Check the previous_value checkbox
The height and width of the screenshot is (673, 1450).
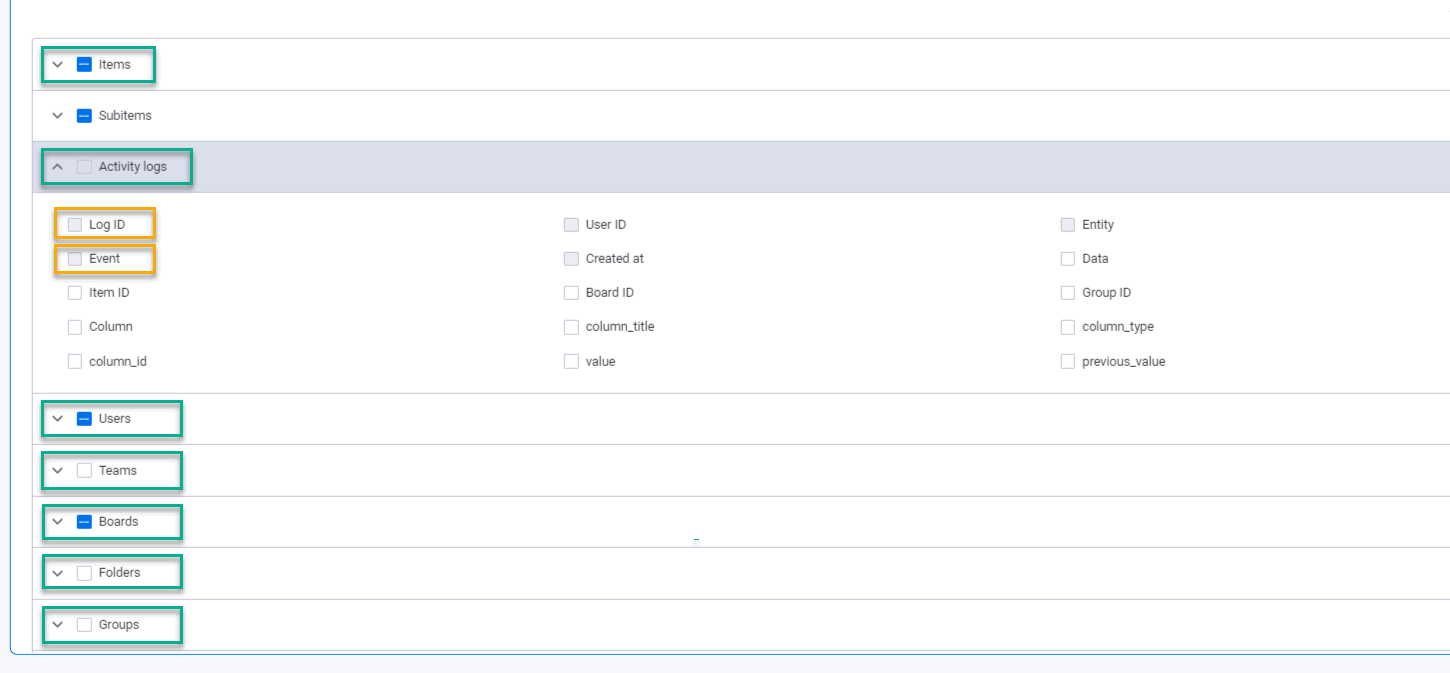[1067, 360]
